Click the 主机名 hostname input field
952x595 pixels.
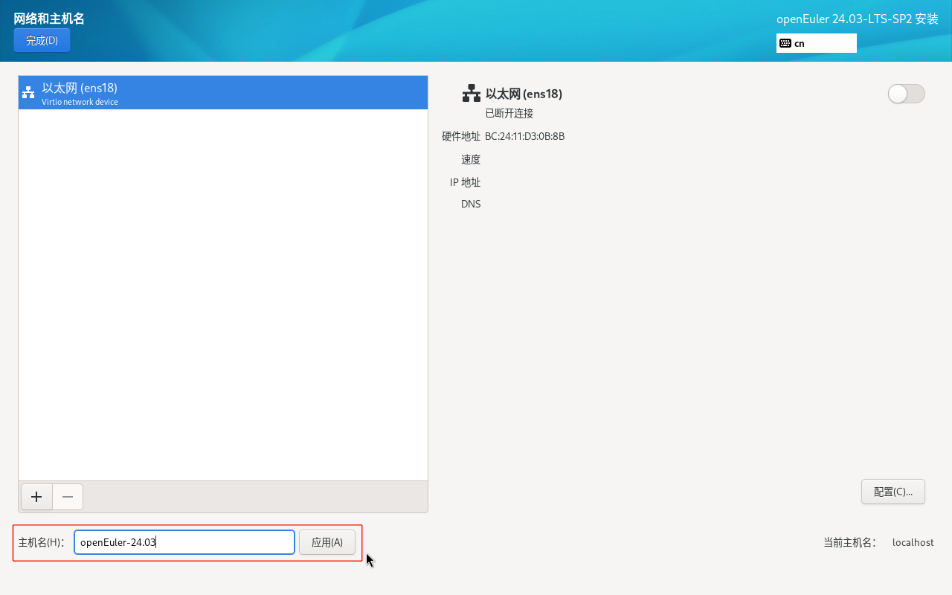(184, 542)
